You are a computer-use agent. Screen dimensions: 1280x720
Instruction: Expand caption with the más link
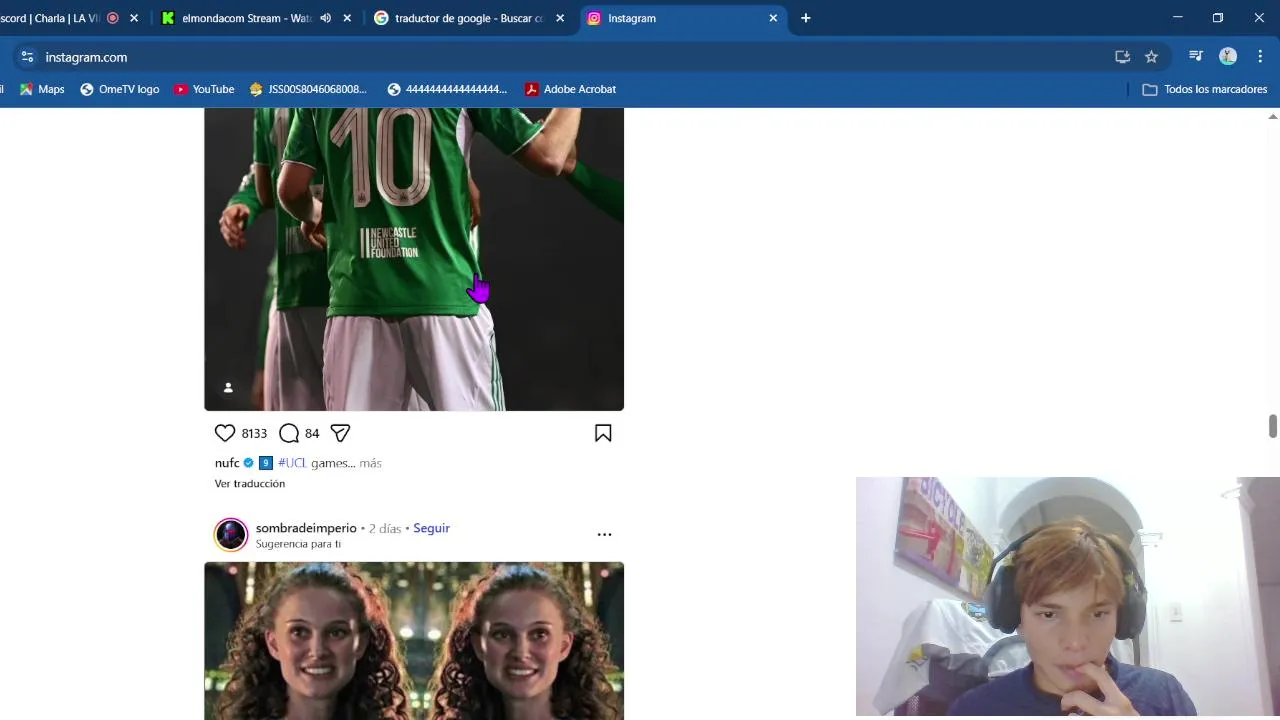(370, 463)
